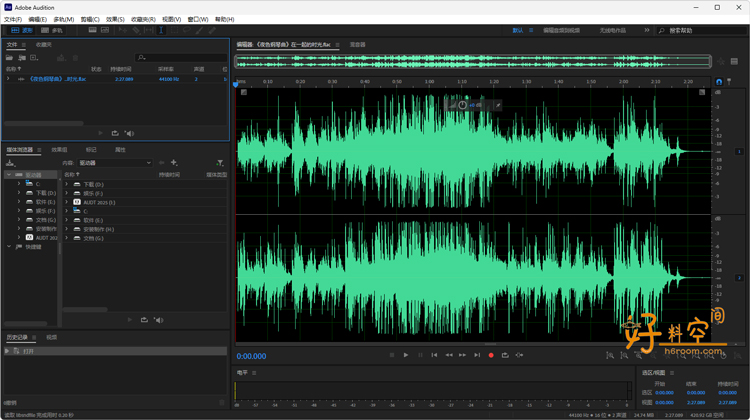Image resolution: width=750 pixels, height=420 pixels.
Task: Select the Paintbrush Selection tool
Action: (x=199, y=30)
